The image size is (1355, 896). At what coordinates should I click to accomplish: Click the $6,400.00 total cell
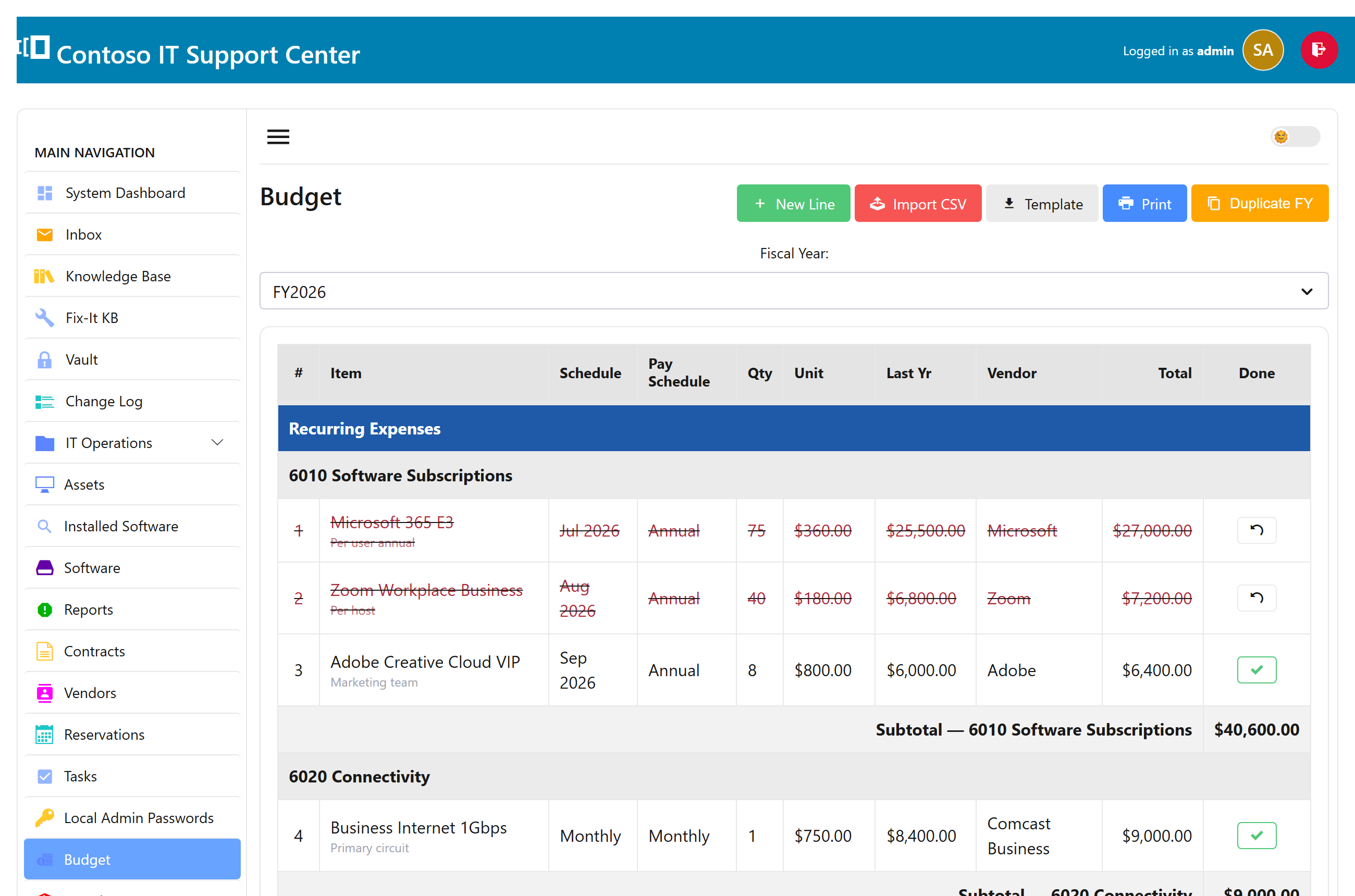click(x=1153, y=670)
